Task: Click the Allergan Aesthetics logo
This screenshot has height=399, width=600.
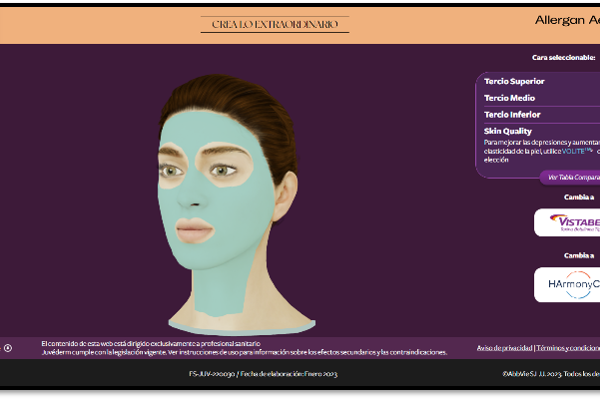Action: point(567,20)
